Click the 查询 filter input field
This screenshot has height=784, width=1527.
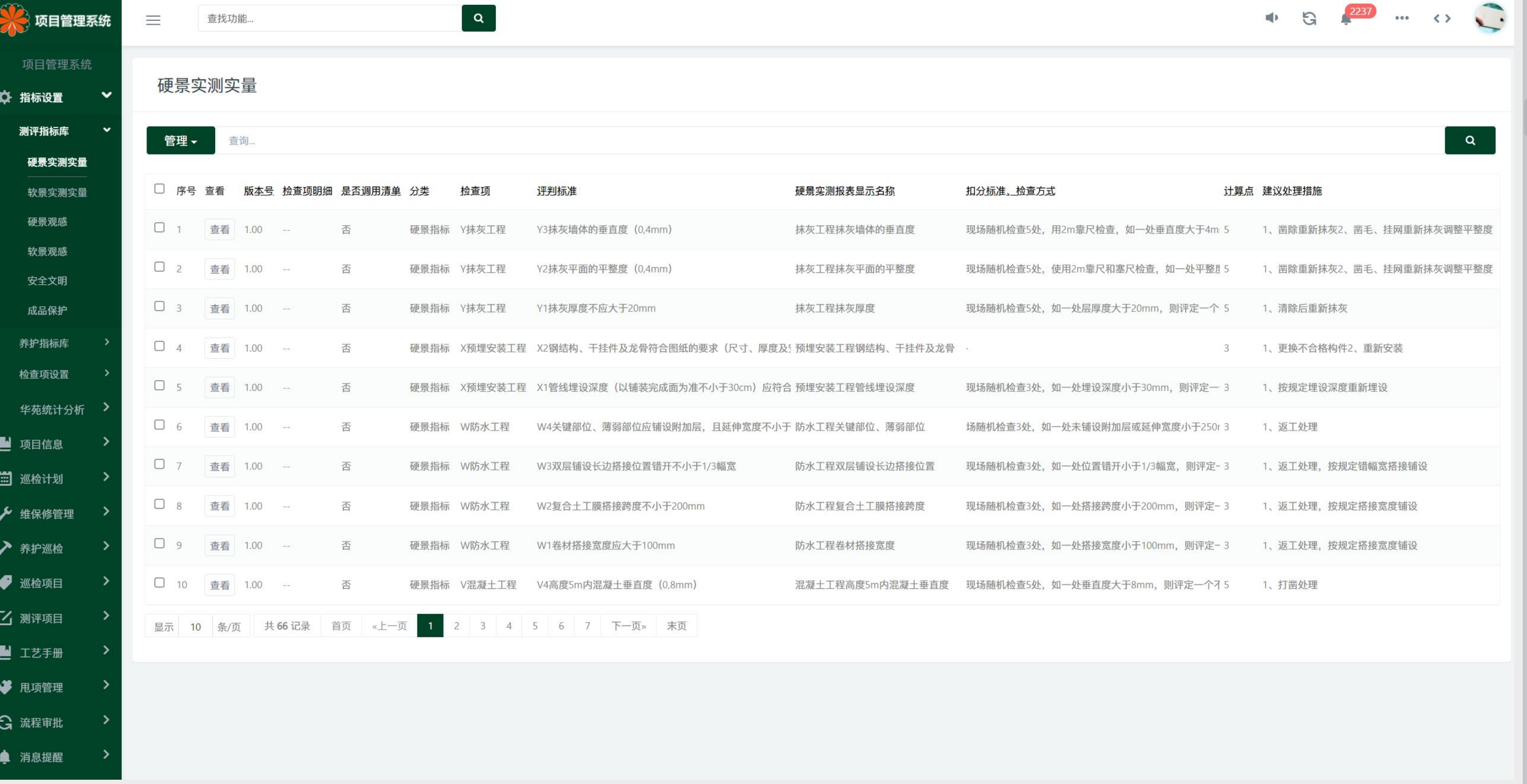(x=830, y=140)
